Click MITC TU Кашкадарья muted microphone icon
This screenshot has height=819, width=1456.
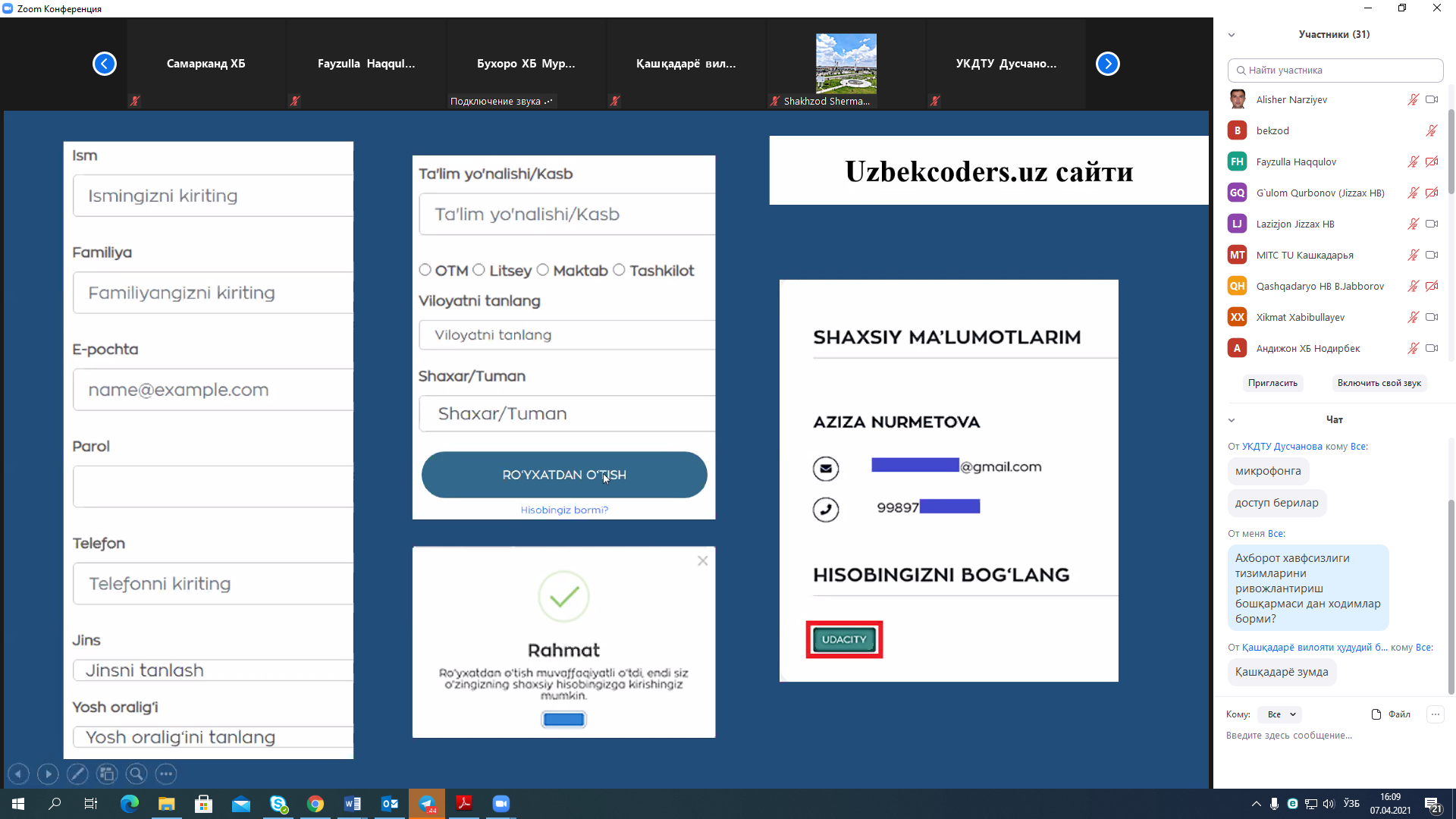click(x=1414, y=255)
